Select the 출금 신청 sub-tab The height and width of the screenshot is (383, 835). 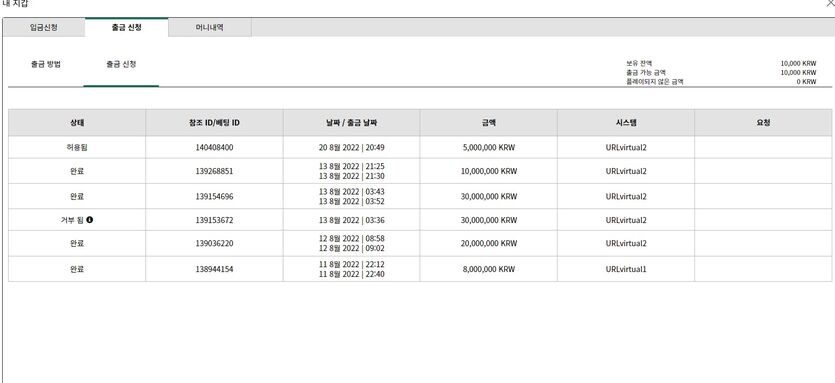tap(121, 64)
